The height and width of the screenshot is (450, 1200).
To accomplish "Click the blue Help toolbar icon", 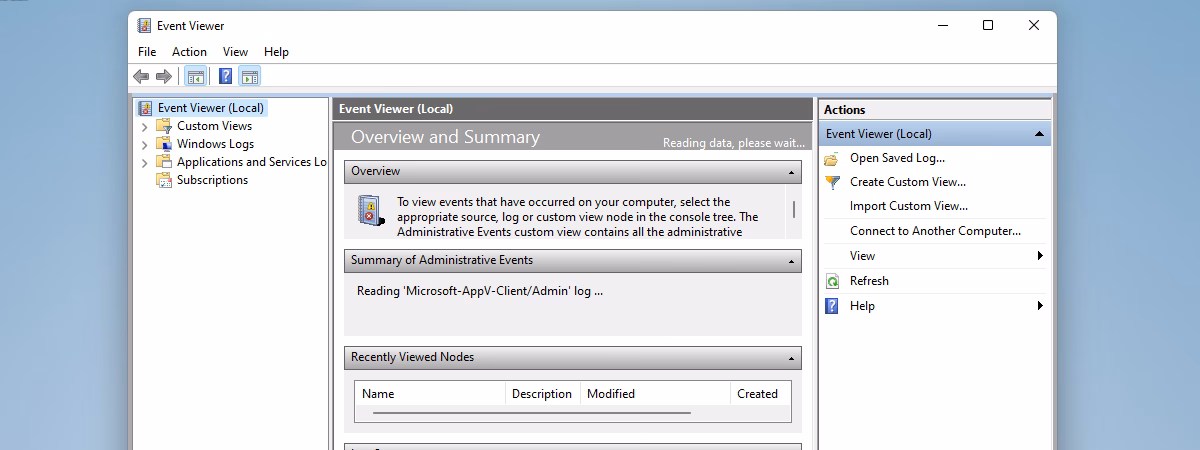I will coord(226,76).
